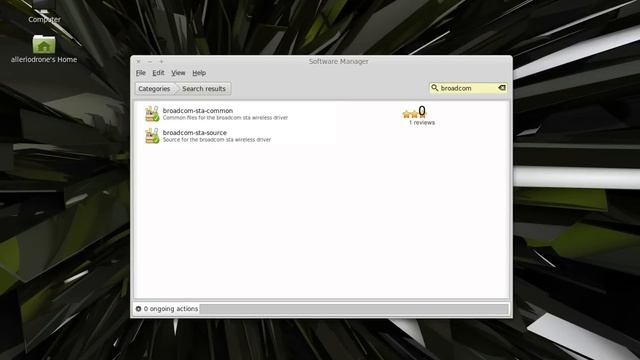Click the star rating of broadcom-sta-common
This screenshot has width=640, height=360.
[414, 114]
